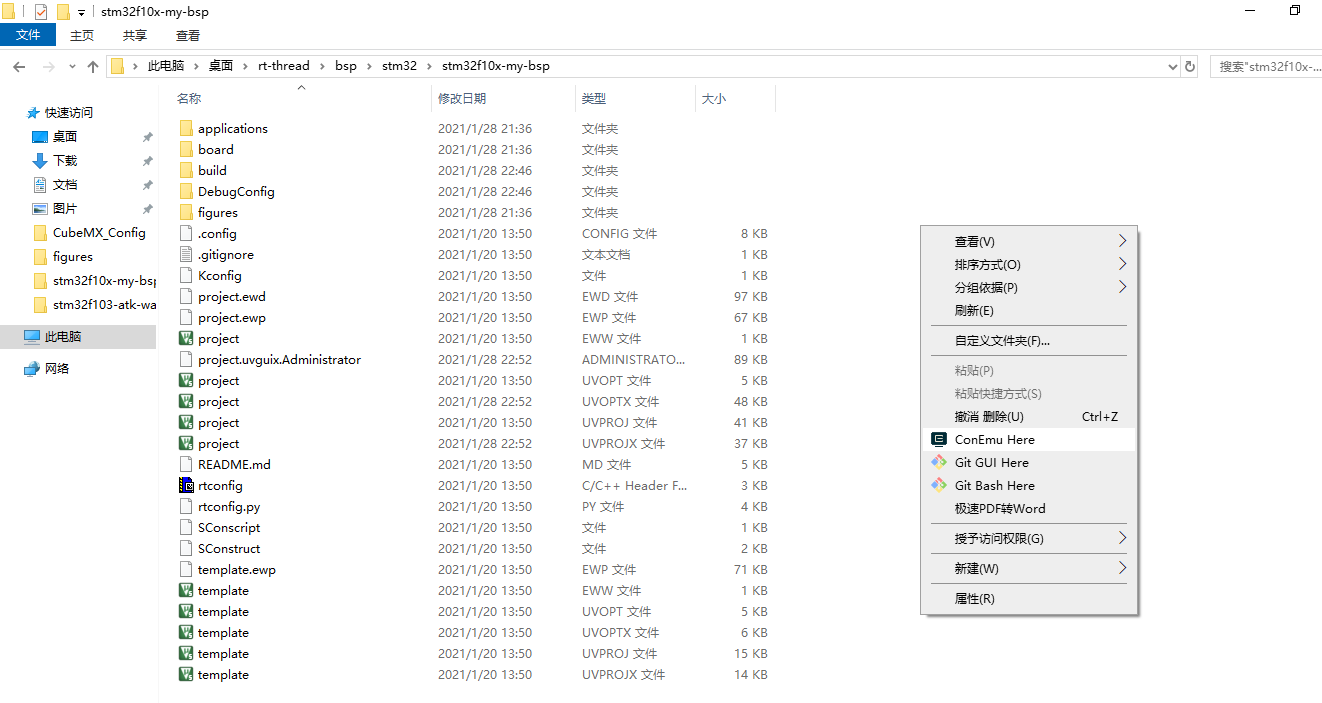Select the board folder name
The image size is (1322, 703).
tap(216, 149)
